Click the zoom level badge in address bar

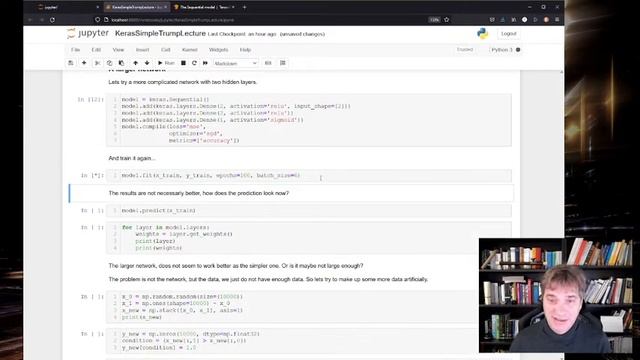[x=434, y=20]
